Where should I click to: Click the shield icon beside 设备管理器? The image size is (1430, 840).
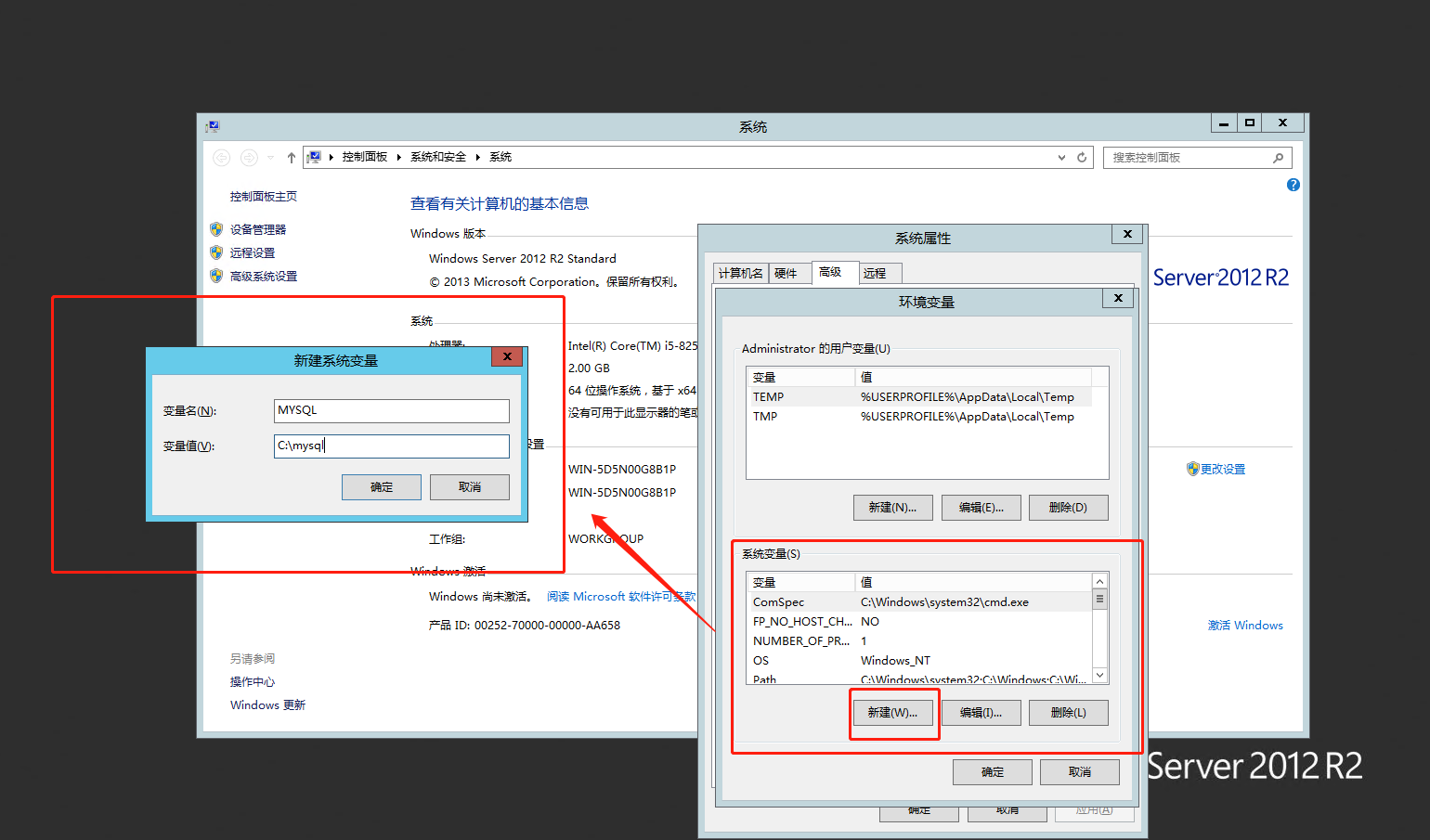[x=215, y=228]
